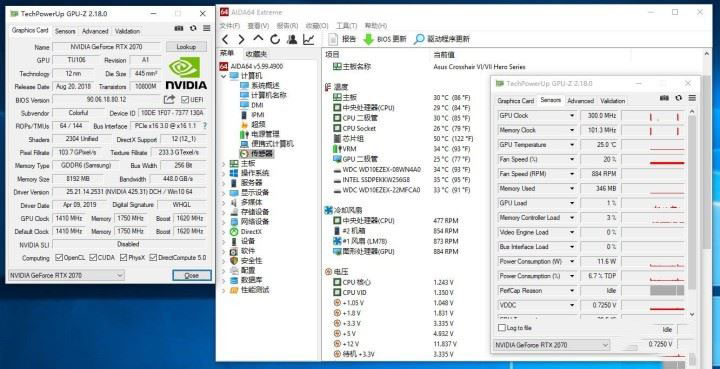This screenshot has width=720, height=369.
Task: Click the NVIDIA logo in GPU-Z
Action: coord(186,73)
